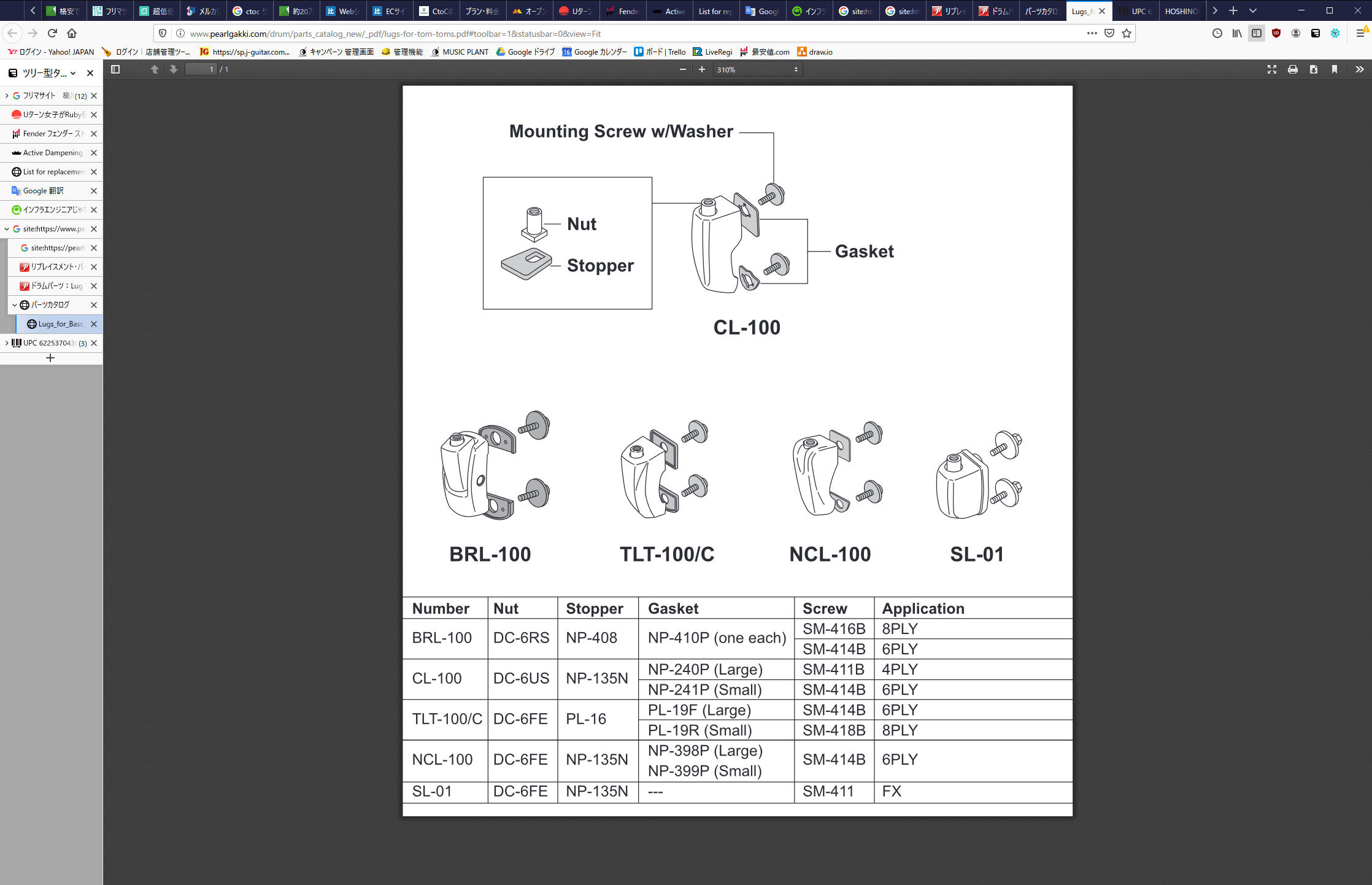
Task: Open PDF viewer tools menu
Action: (1360, 69)
